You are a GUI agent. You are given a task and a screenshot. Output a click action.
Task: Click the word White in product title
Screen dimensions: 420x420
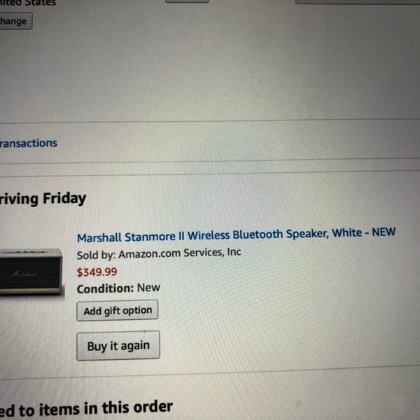(347, 233)
